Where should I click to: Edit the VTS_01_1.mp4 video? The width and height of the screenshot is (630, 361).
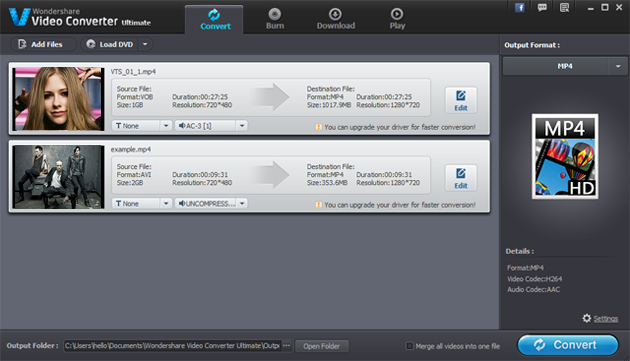coord(461,100)
